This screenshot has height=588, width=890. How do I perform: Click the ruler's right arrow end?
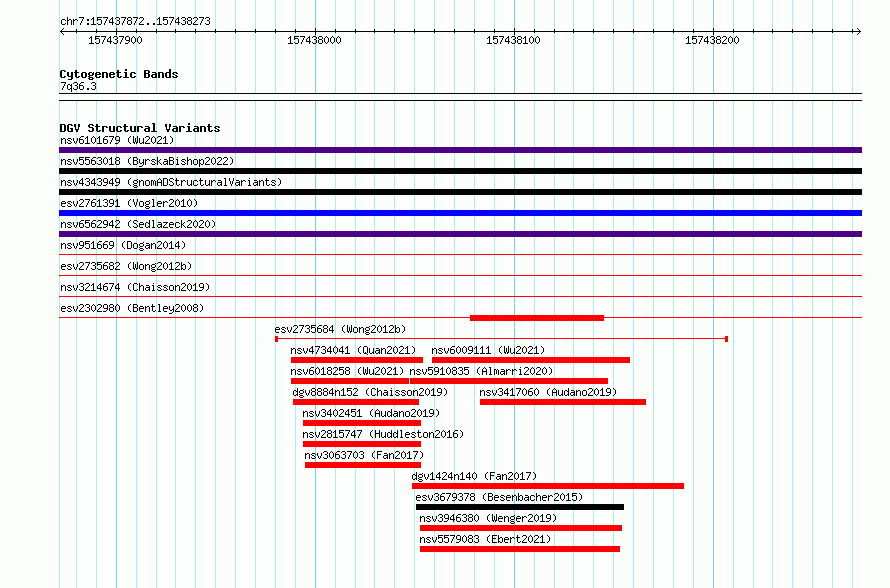(859, 32)
